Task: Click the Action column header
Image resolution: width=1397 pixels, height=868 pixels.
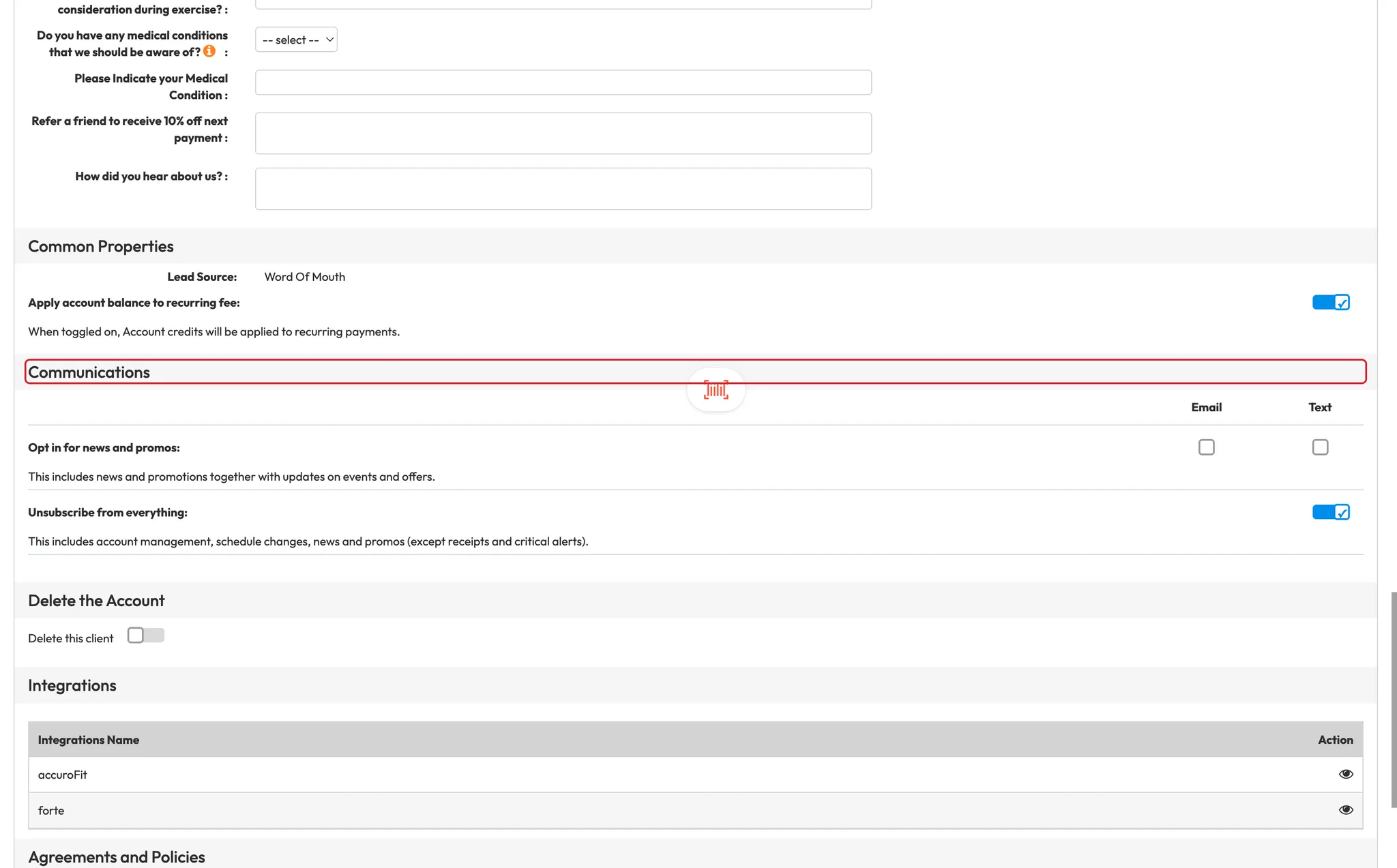Action: click(x=1335, y=740)
